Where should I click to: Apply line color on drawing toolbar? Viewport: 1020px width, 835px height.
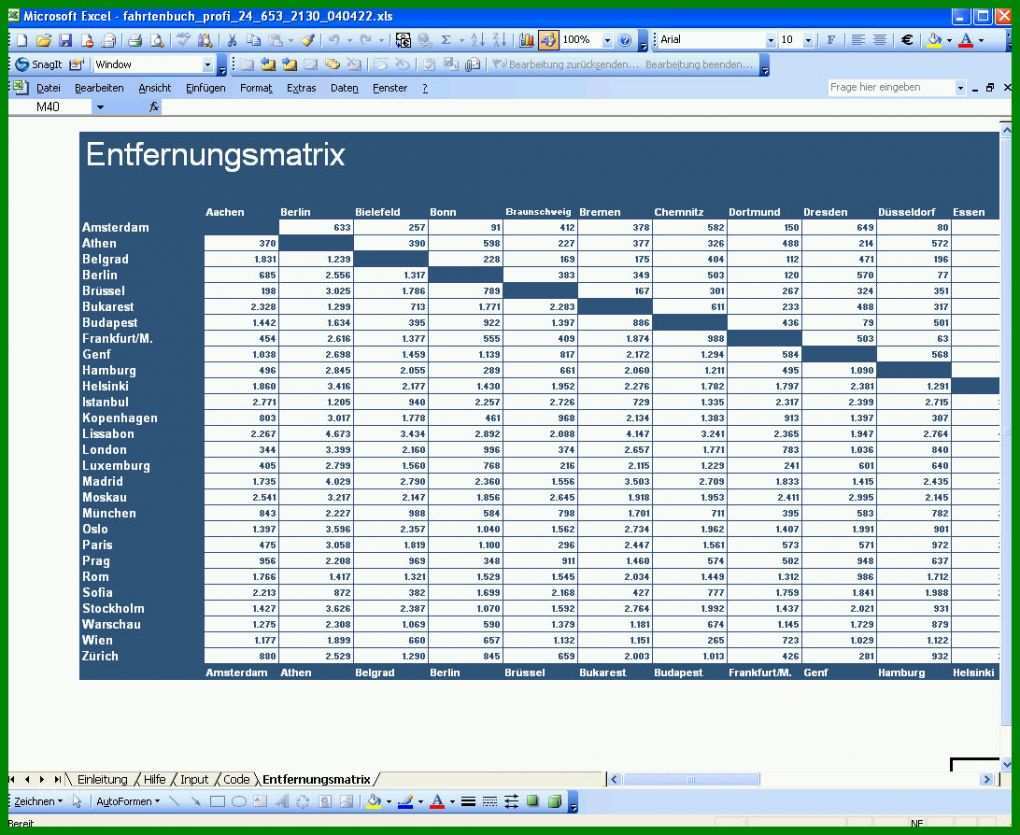[405, 801]
